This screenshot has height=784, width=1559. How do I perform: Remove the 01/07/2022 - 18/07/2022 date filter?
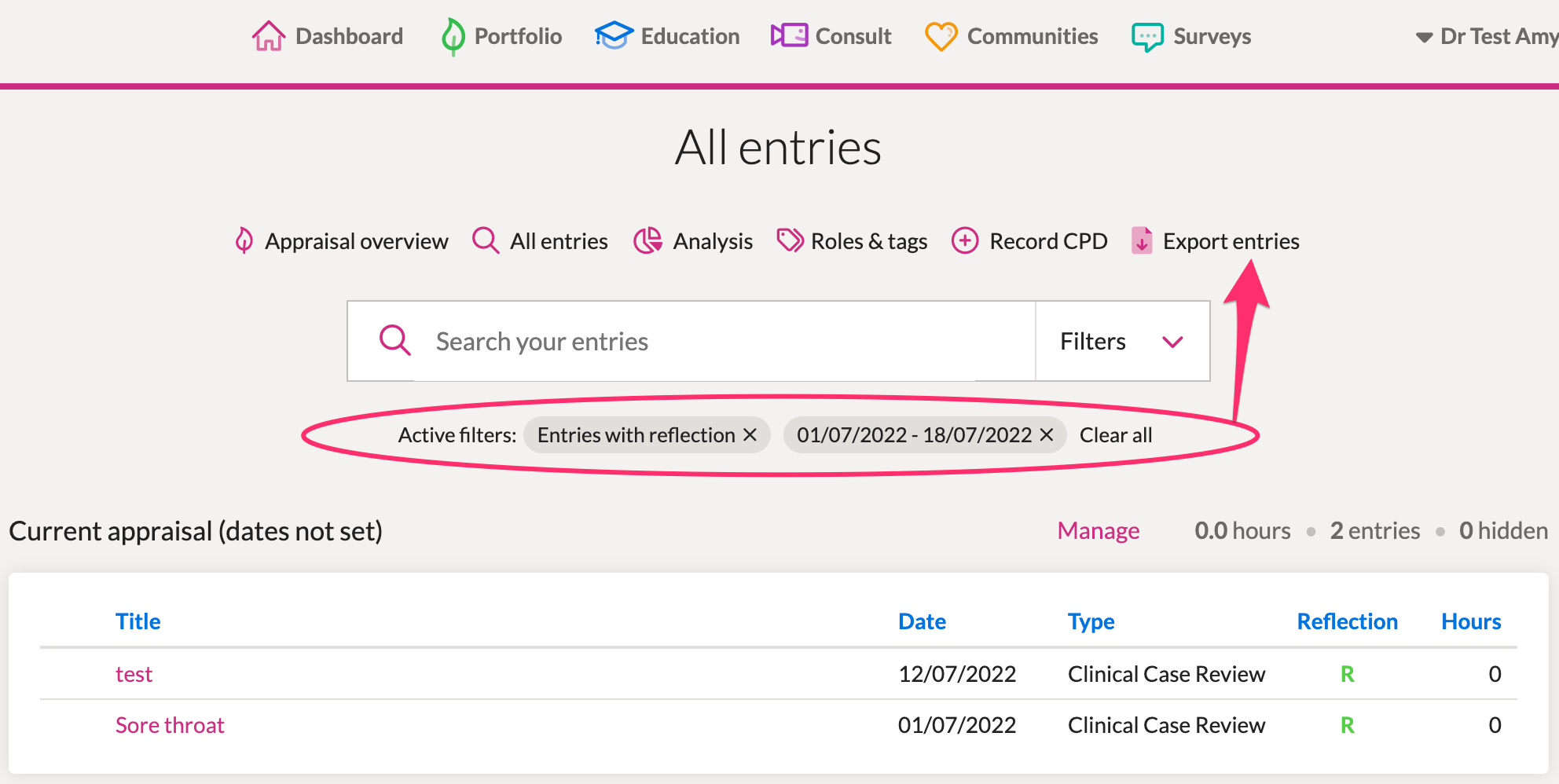(x=1047, y=434)
